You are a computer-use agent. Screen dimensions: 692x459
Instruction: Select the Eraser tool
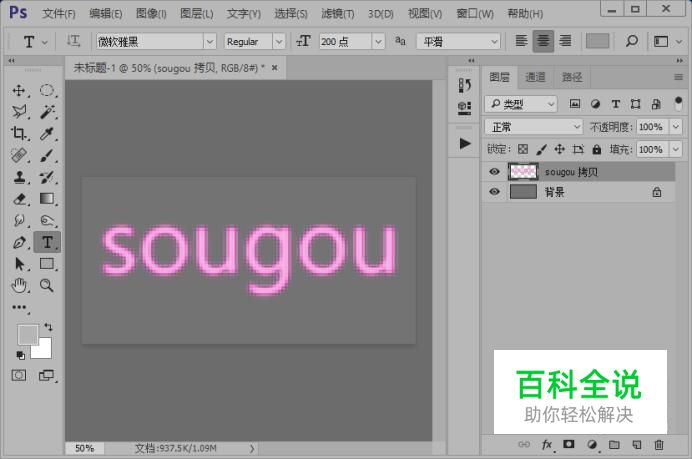(x=19, y=199)
